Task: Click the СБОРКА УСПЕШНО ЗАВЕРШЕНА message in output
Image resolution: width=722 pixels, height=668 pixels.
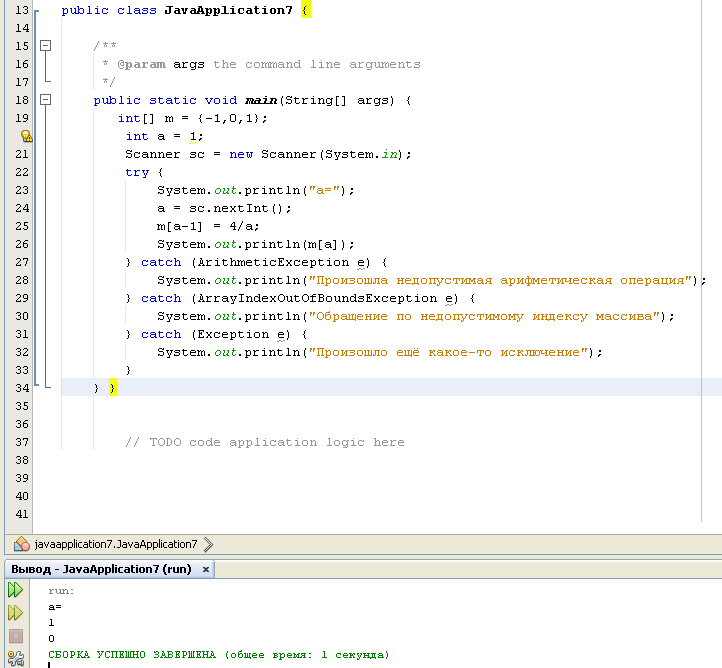Action: click(x=219, y=655)
